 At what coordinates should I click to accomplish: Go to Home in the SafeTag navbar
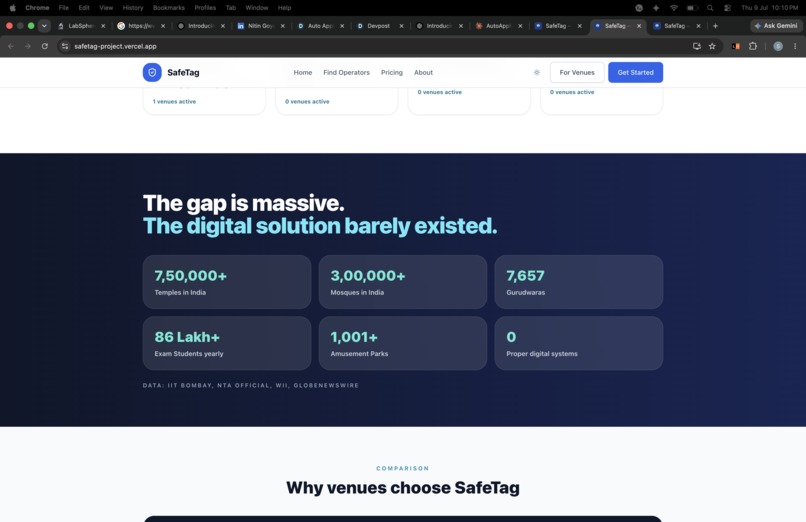point(303,72)
